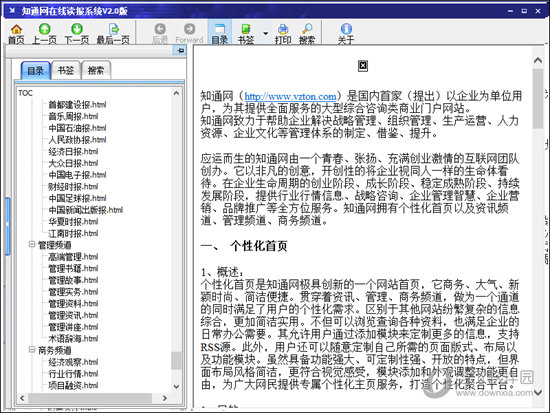Select the 商务频道 folder label
The width and height of the screenshot is (550, 413).
point(54,350)
